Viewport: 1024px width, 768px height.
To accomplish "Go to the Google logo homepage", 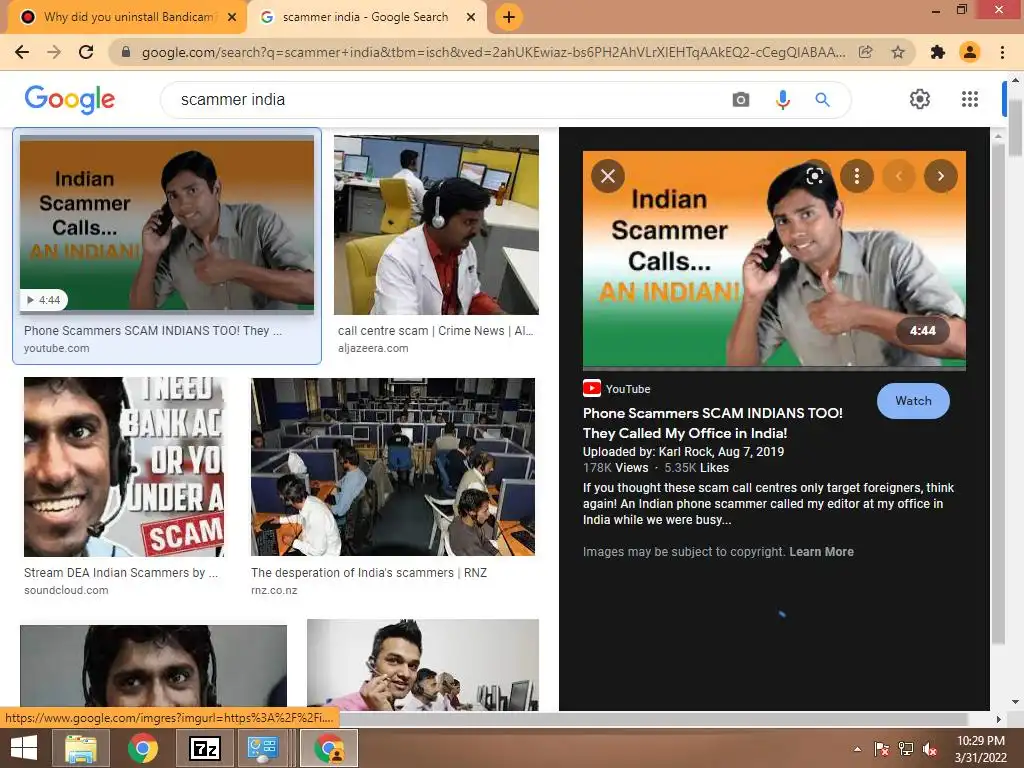I will click(70, 99).
